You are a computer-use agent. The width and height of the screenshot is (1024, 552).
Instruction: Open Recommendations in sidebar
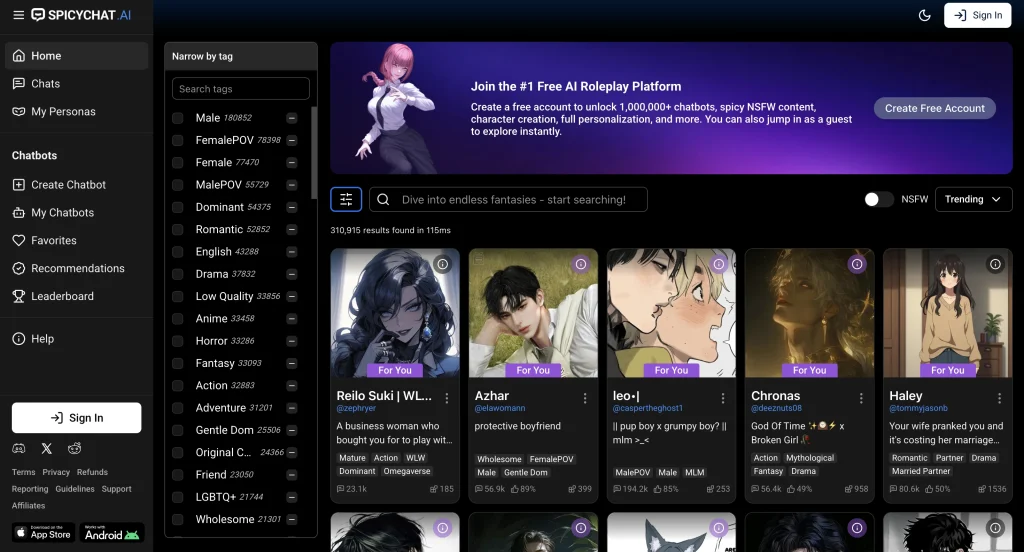coord(76,268)
